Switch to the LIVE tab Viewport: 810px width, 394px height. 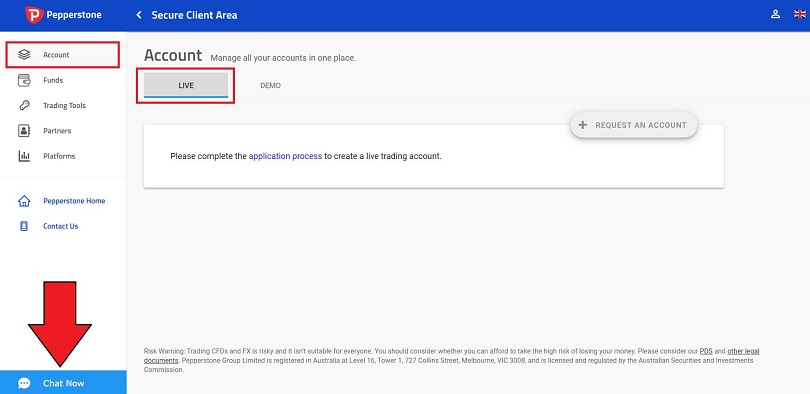pos(186,85)
